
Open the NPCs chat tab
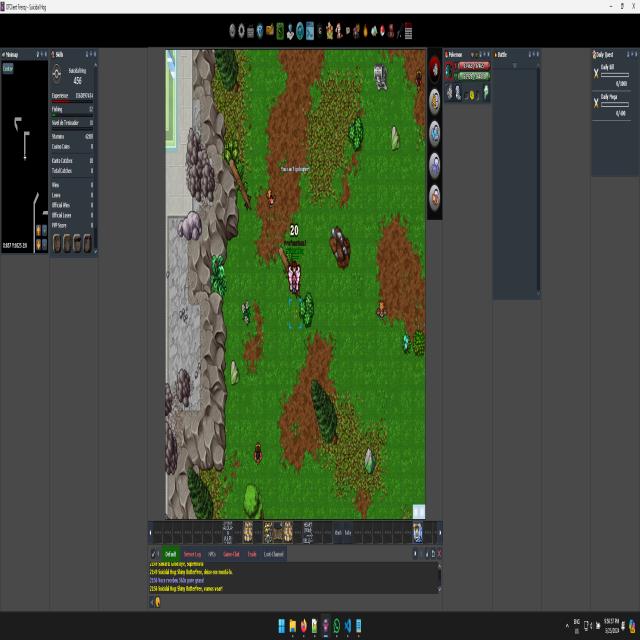click(212, 554)
